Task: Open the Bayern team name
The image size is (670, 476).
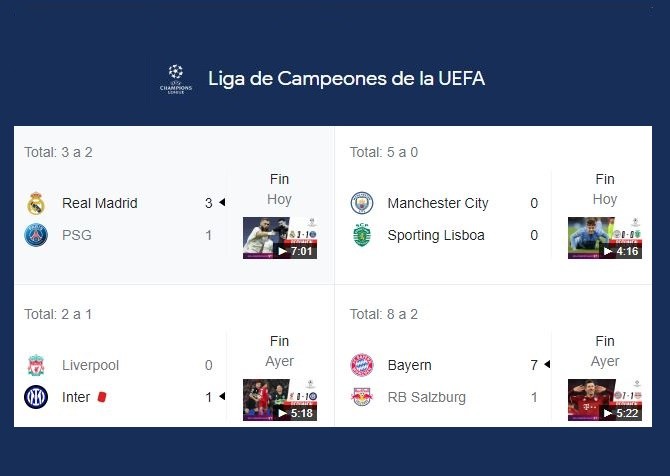Action: [409, 365]
